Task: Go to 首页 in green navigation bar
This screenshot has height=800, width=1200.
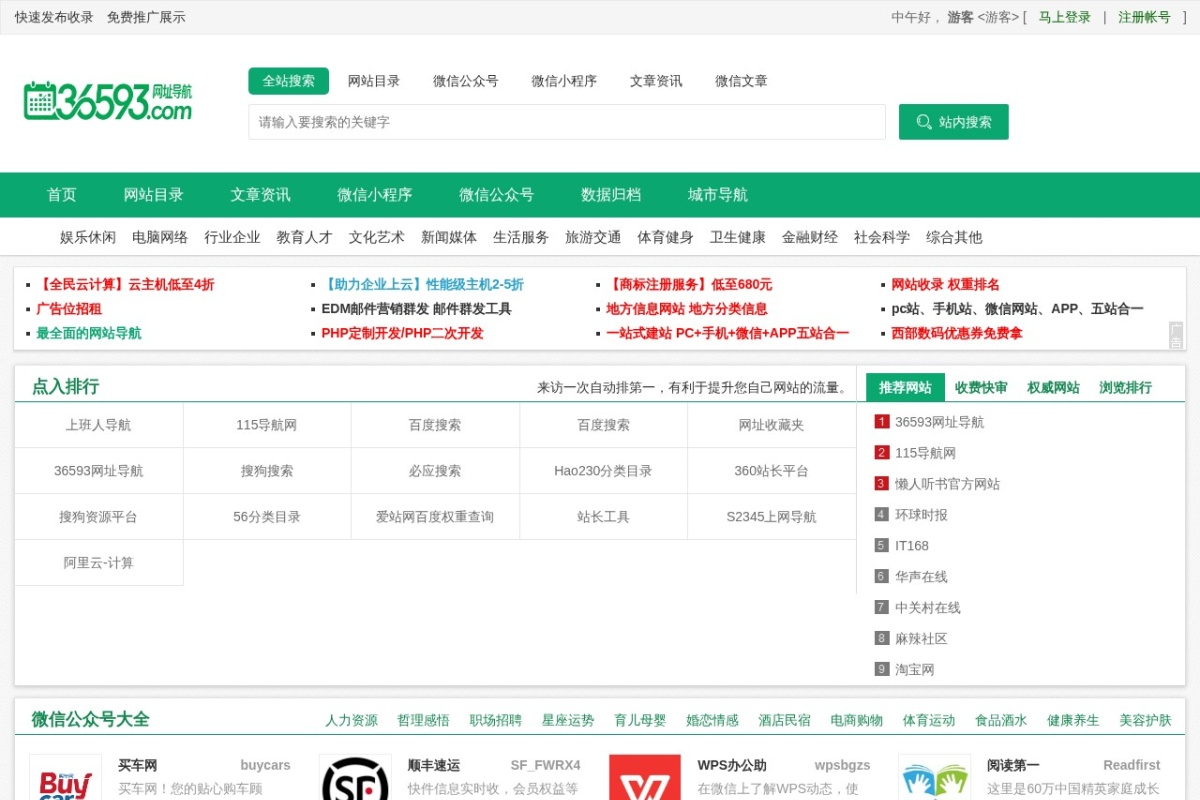Action: pyautogui.click(x=62, y=195)
